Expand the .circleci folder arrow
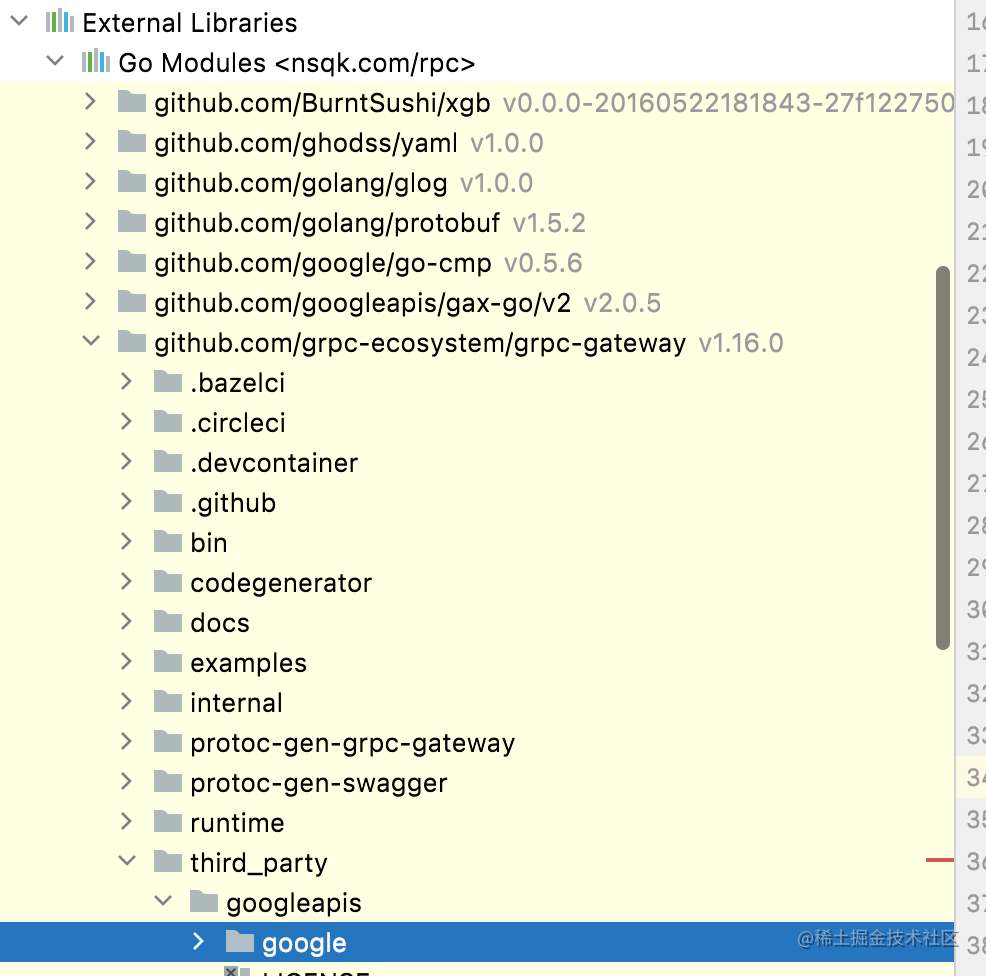This screenshot has height=976, width=986. tap(126, 421)
